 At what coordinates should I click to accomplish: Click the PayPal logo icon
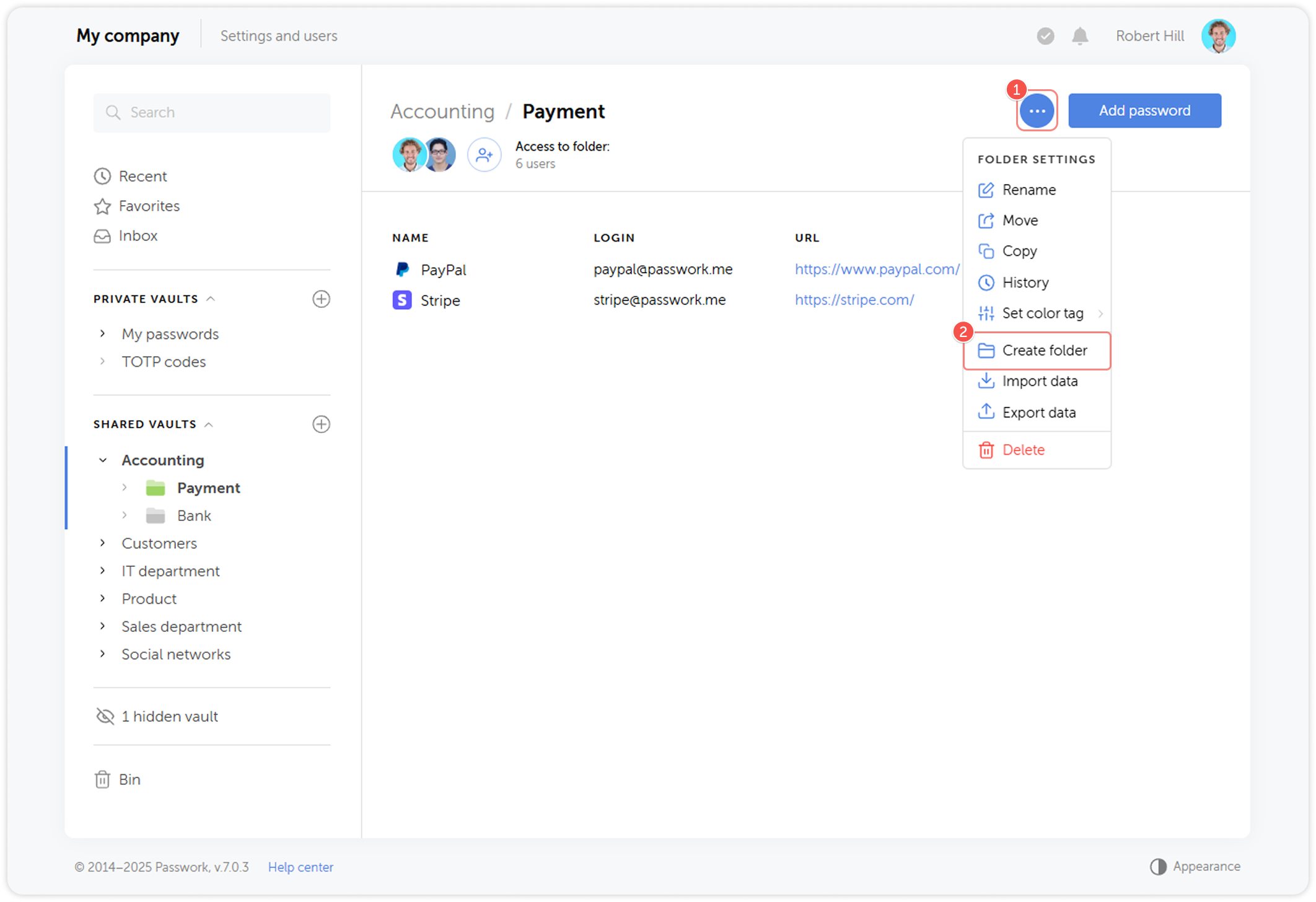(x=402, y=269)
